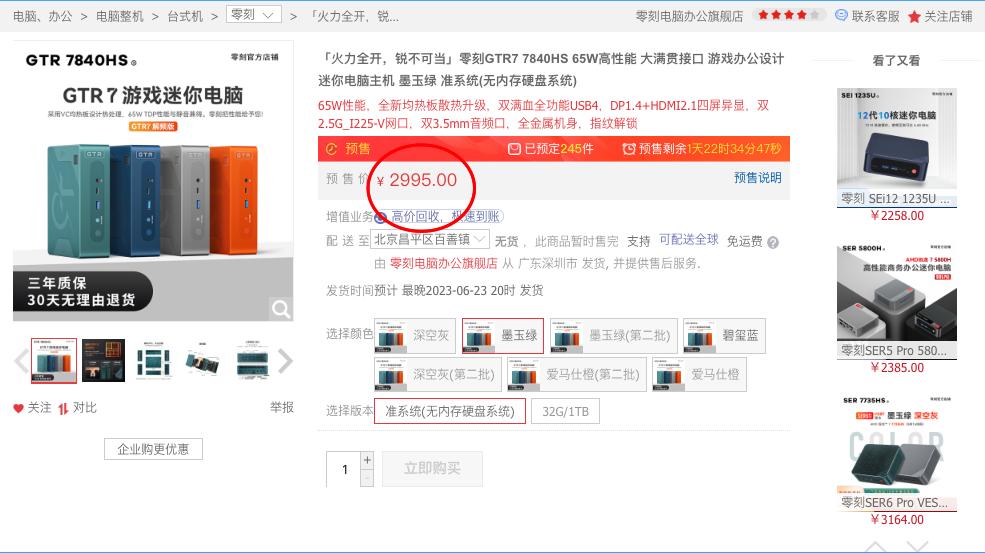Click the 已预定 calendar icon
985x553 pixels.
coord(514,149)
